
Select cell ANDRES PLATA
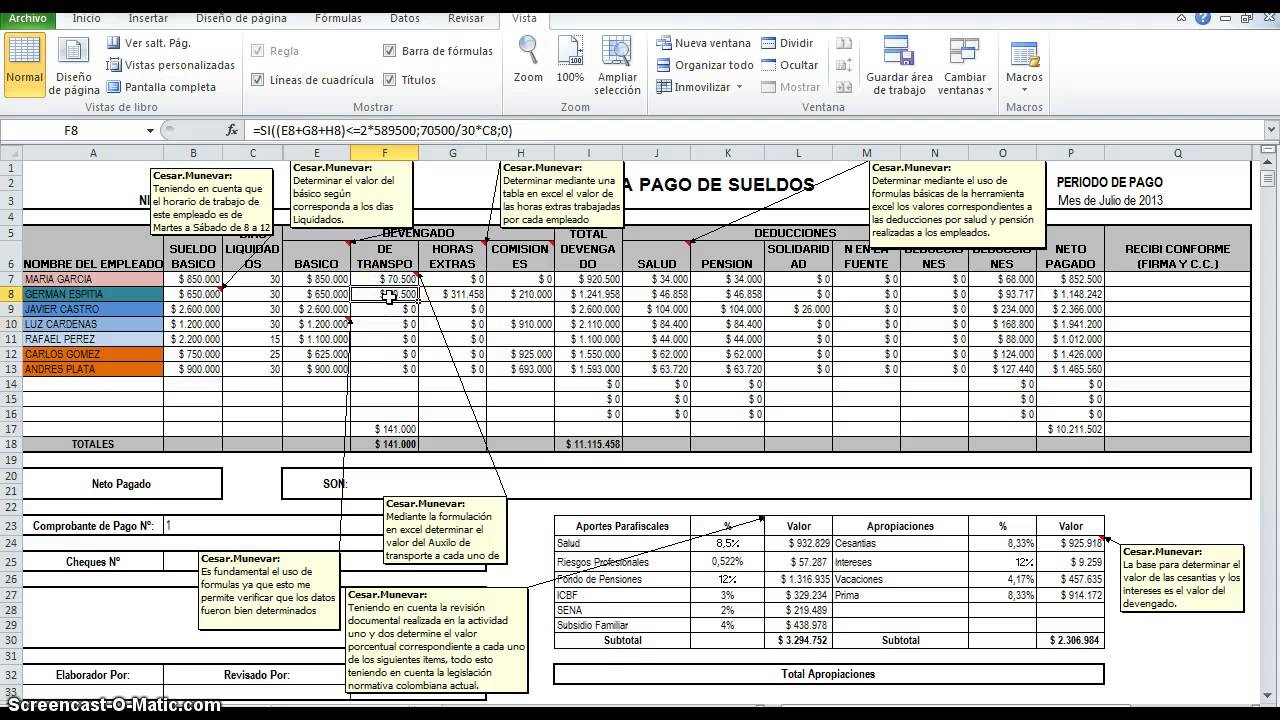(x=92, y=369)
